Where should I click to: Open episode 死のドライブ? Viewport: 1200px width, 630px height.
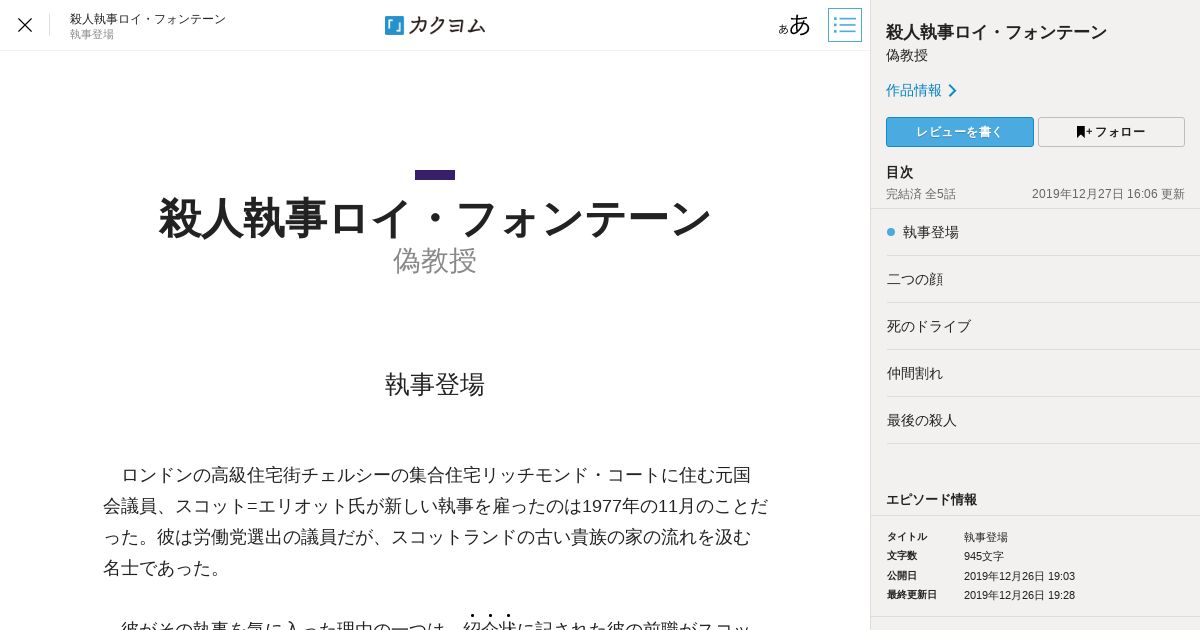tap(1043, 326)
